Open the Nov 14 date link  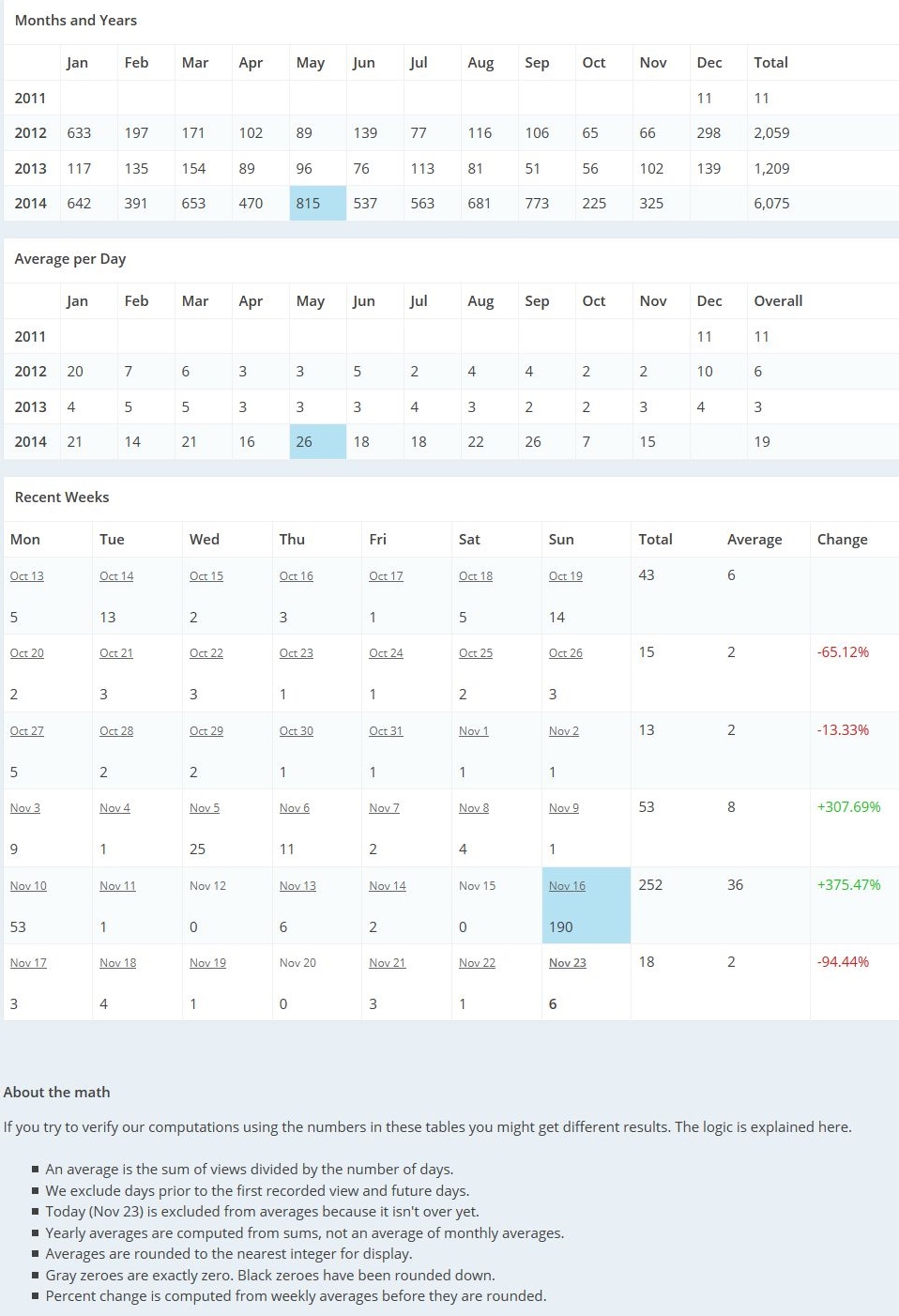[387, 886]
